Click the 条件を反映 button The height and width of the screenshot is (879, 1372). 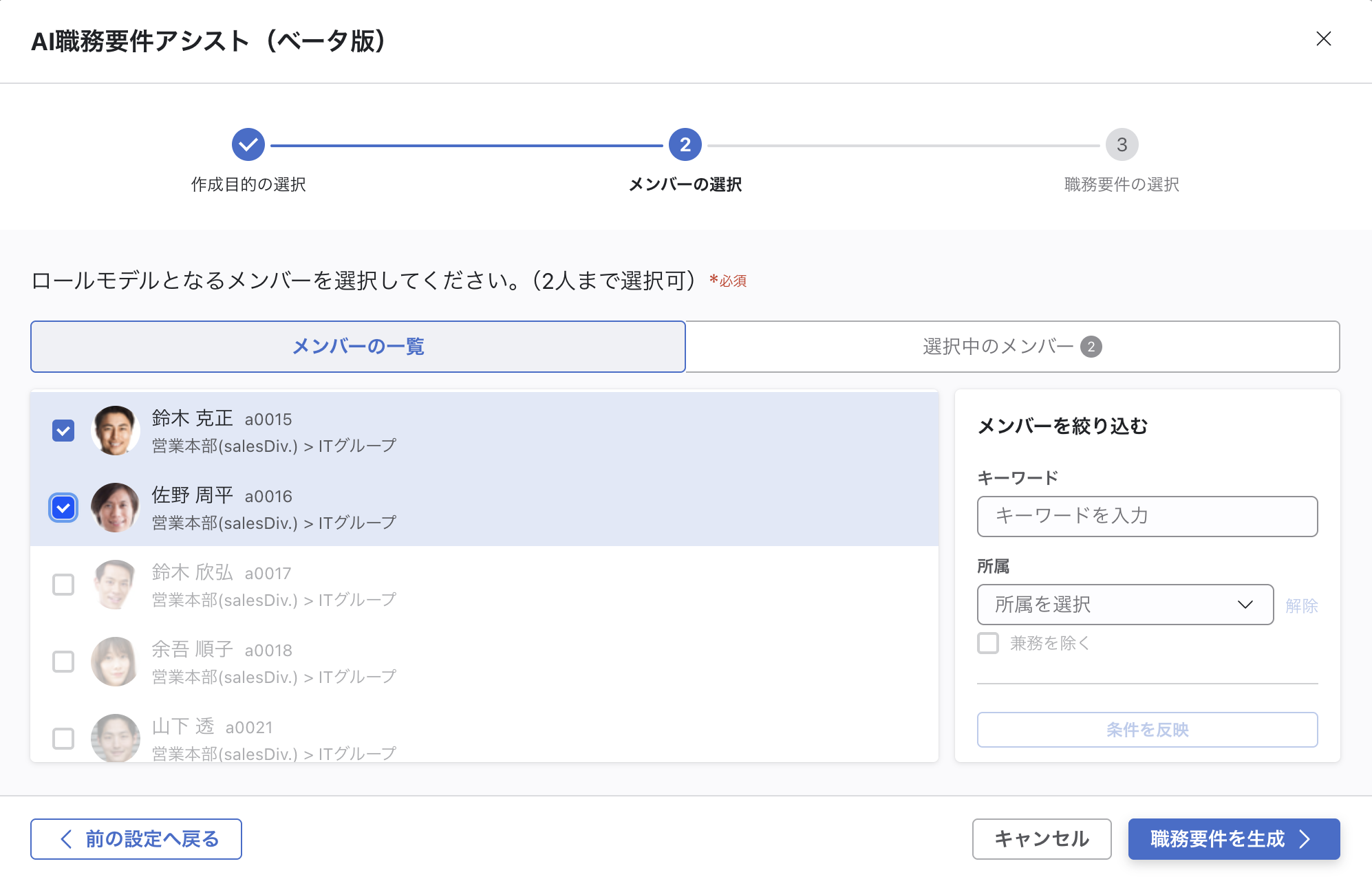coord(1147,730)
